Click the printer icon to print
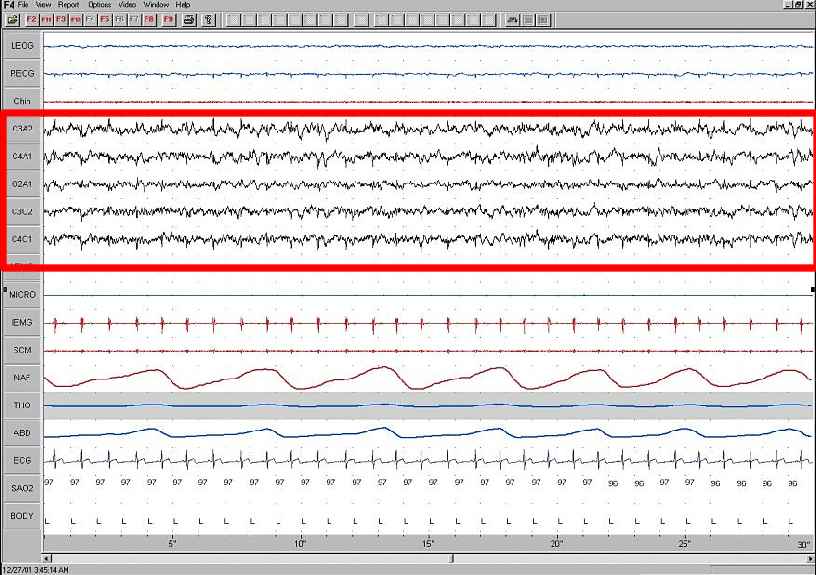Image resolution: width=816 pixels, height=575 pixels. [189, 19]
